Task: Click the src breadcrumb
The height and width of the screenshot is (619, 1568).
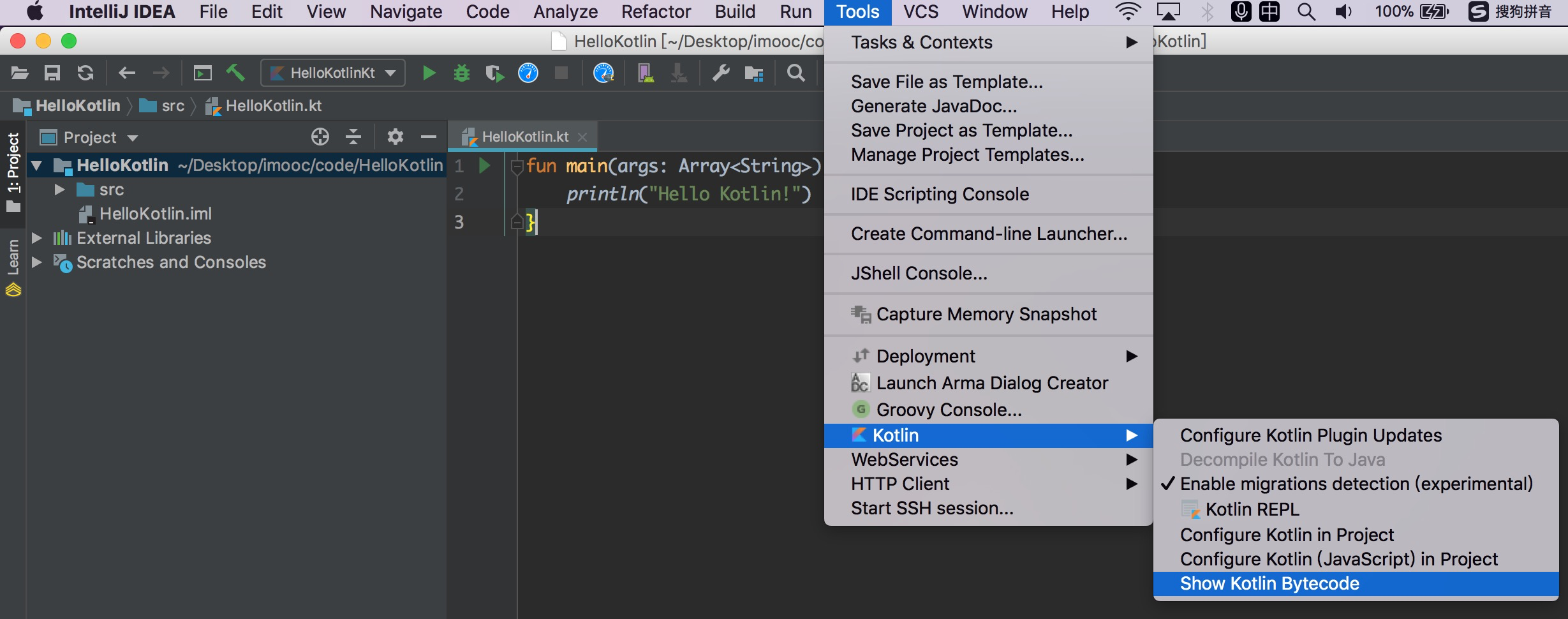Action: [x=162, y=106]
